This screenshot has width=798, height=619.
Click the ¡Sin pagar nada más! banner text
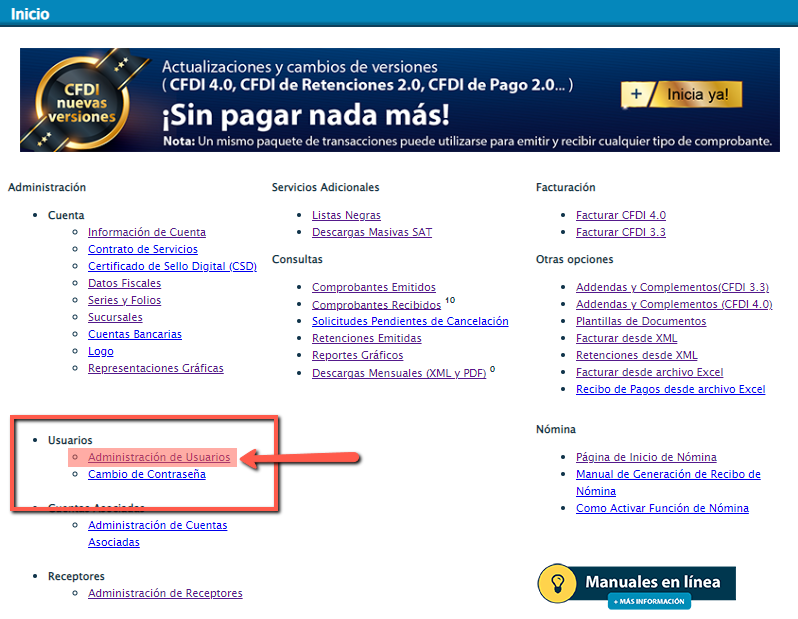click(306, 115)
